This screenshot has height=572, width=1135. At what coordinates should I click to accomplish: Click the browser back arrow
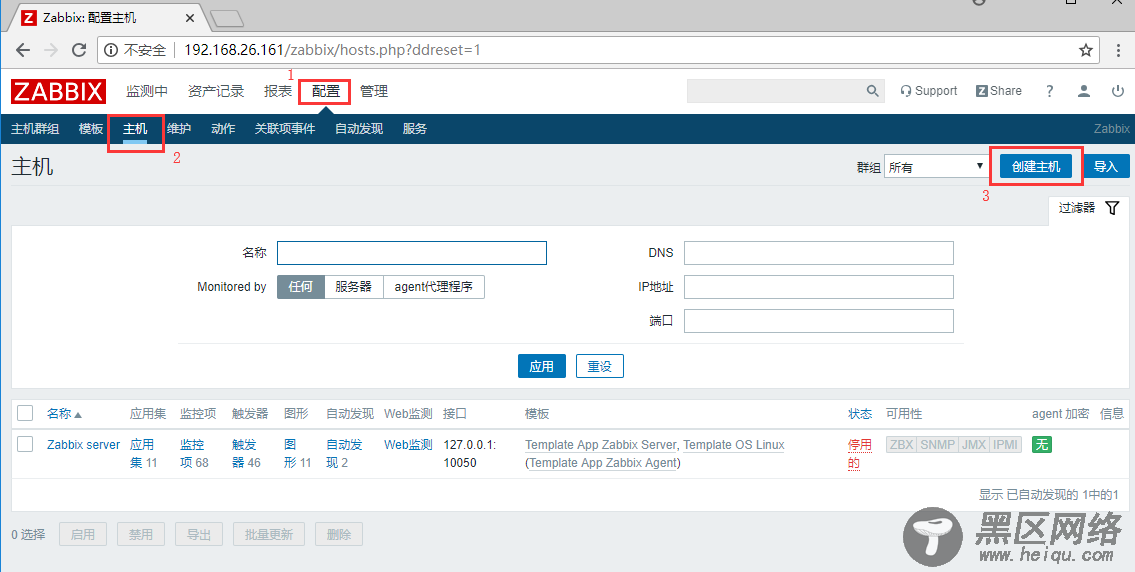point(23,51)
